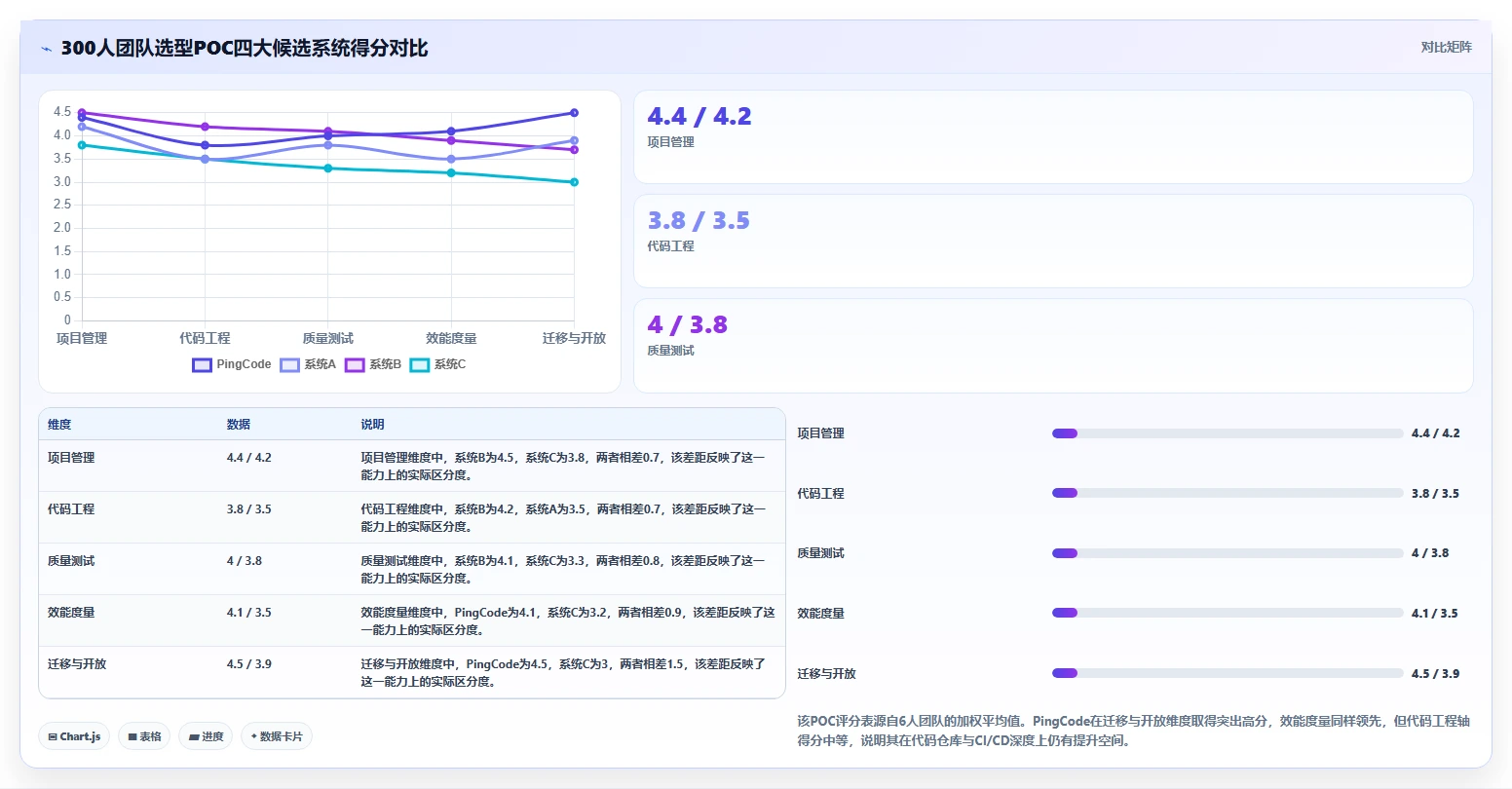Click the 系统C legend text

pos(450,364)
